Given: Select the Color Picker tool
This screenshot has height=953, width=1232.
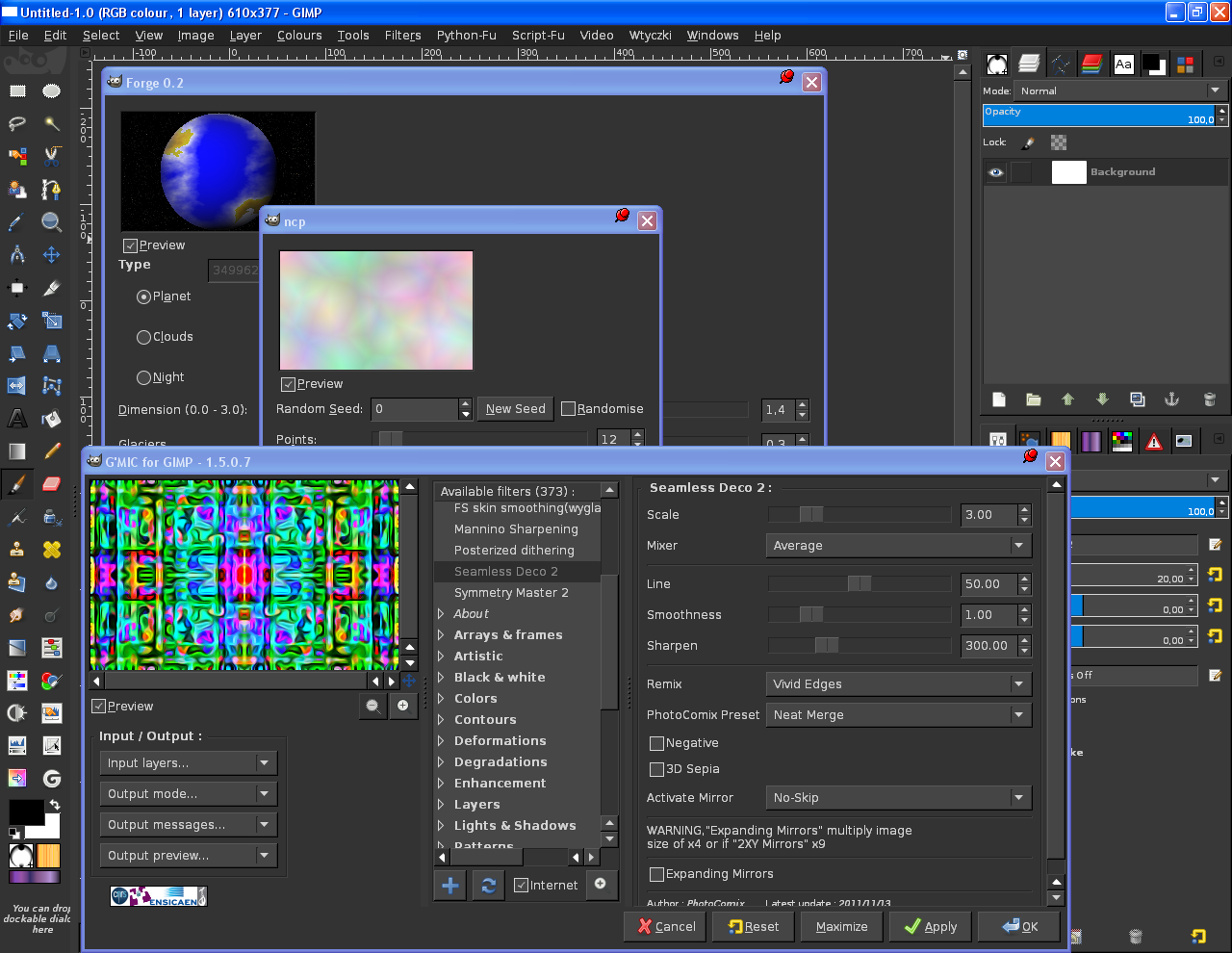Looking at the screenshot, I should [17, 222].
